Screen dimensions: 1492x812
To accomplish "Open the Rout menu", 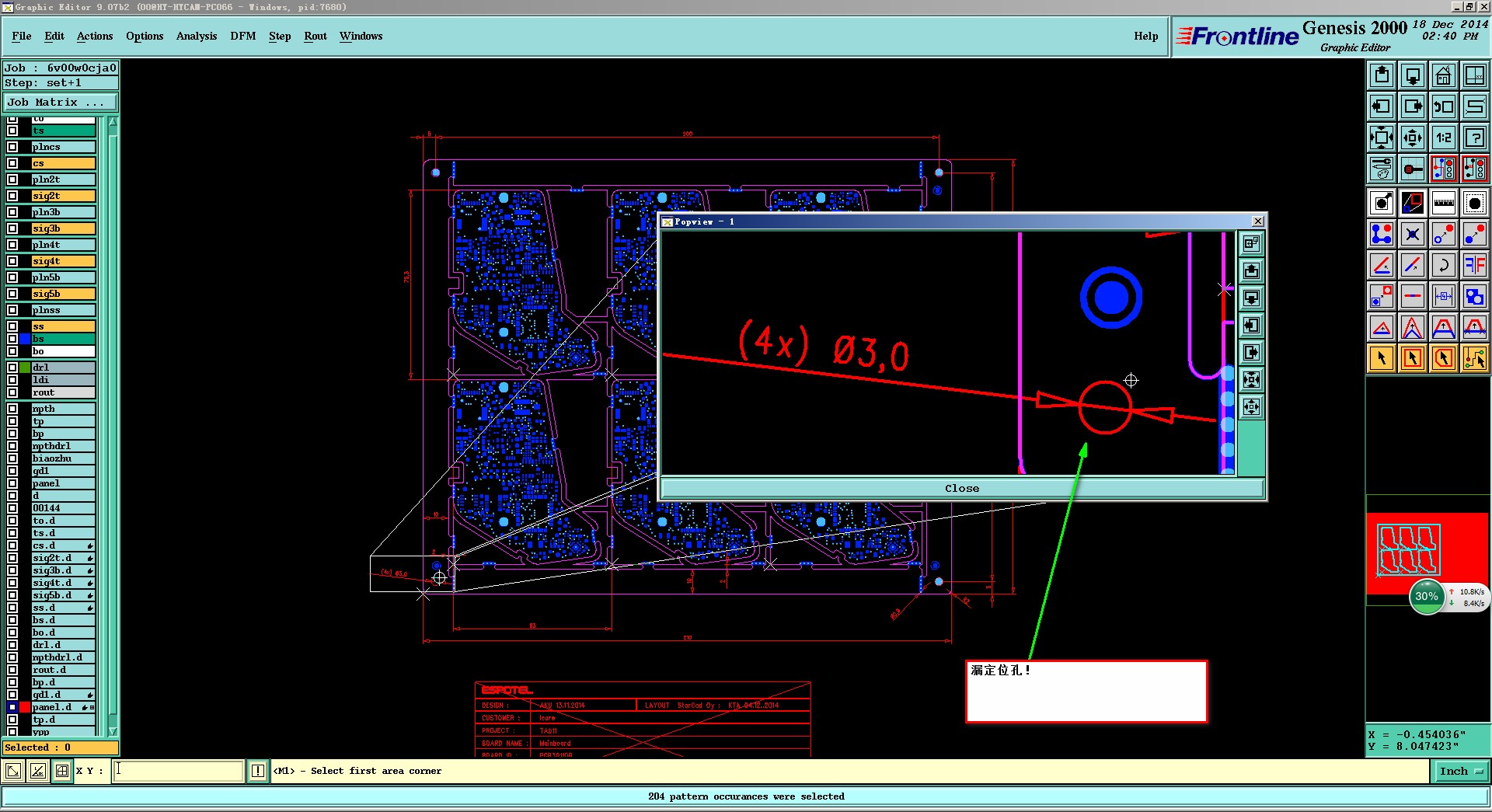I will [315, 36].
